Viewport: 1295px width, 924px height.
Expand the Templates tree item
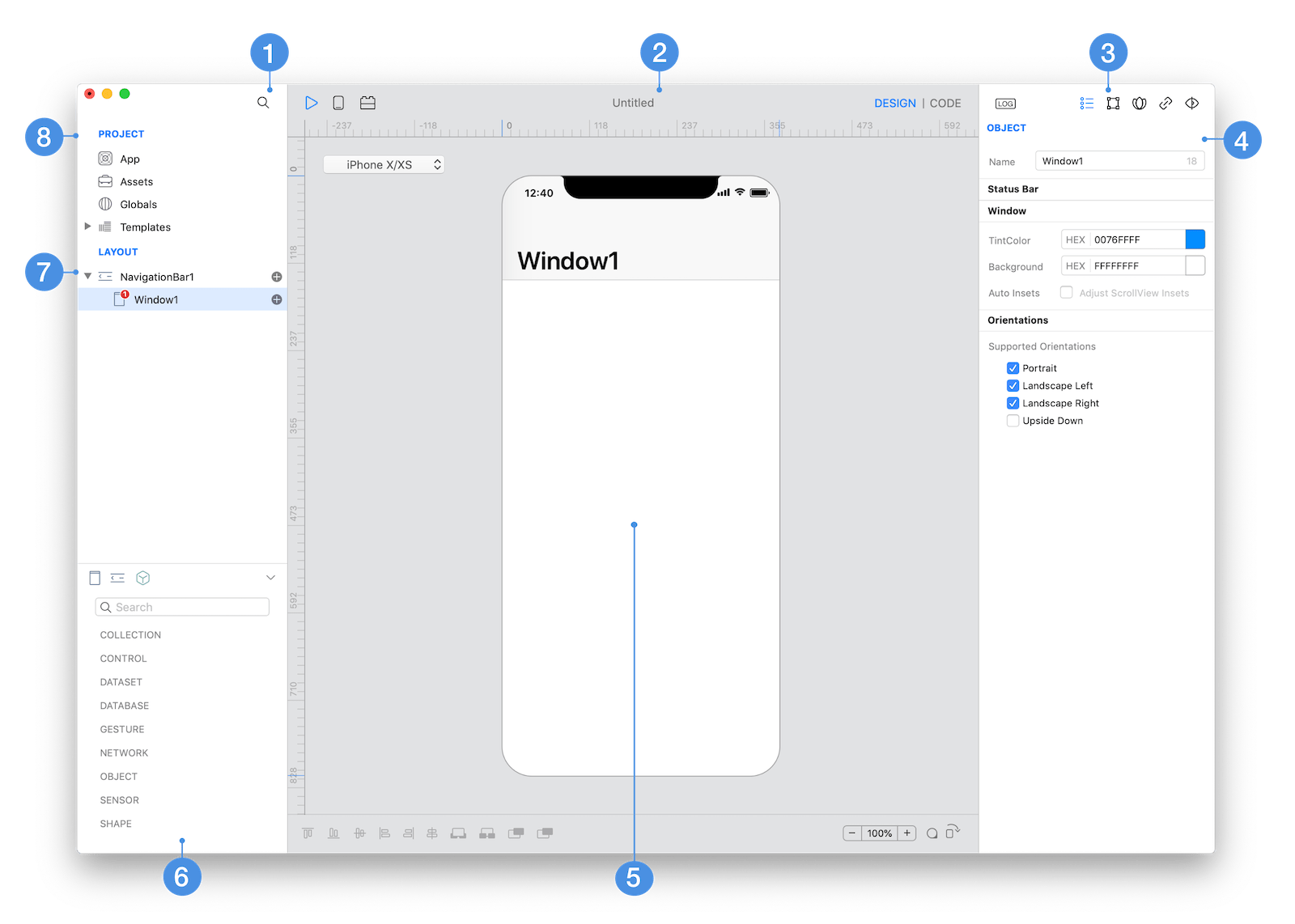pyautogui.click(x=87, y=227)
